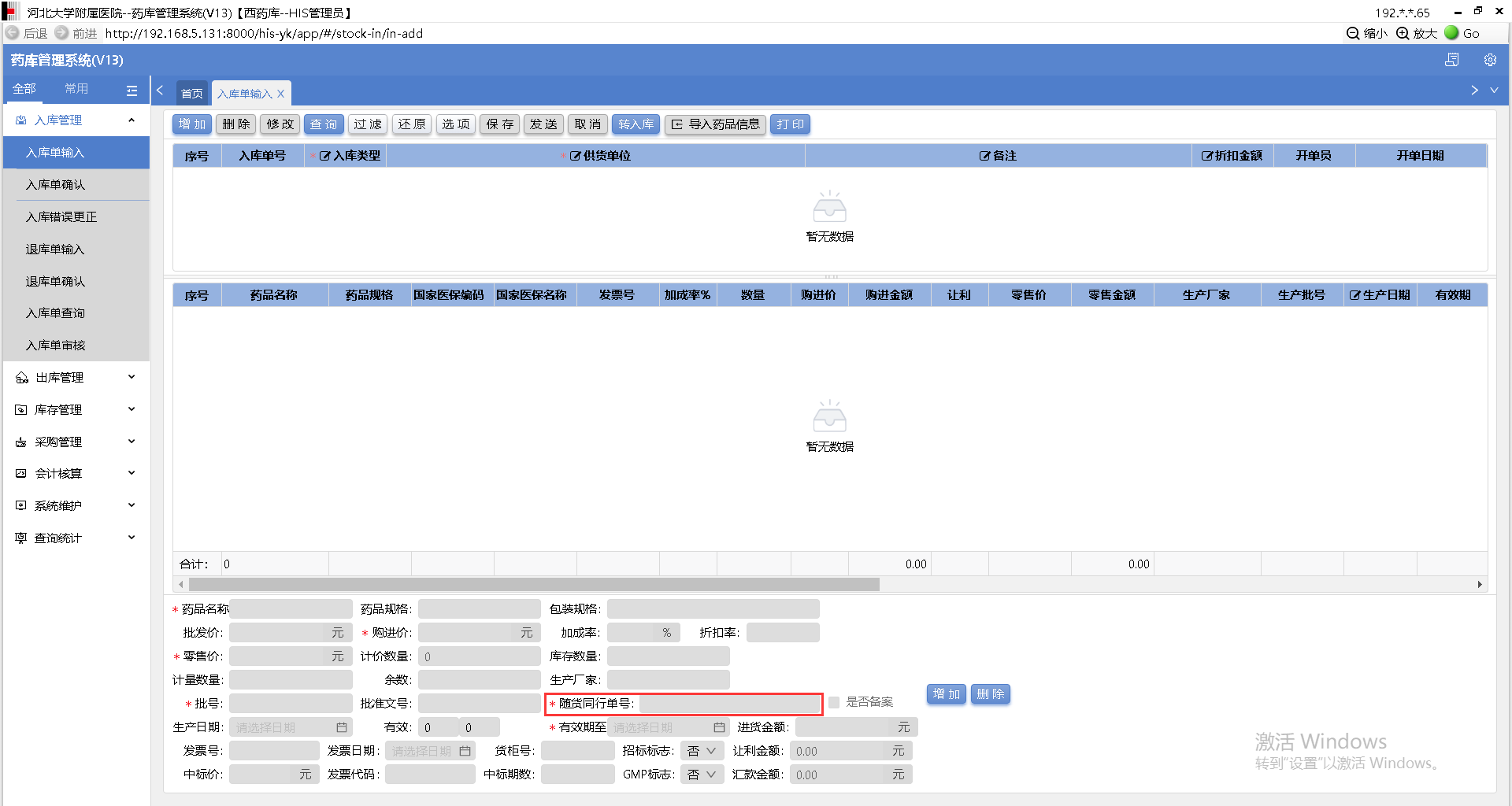The image size is (1512, 806).
Task: Click the 删除 button beside 是否备案
Action: tap(990, 694)
